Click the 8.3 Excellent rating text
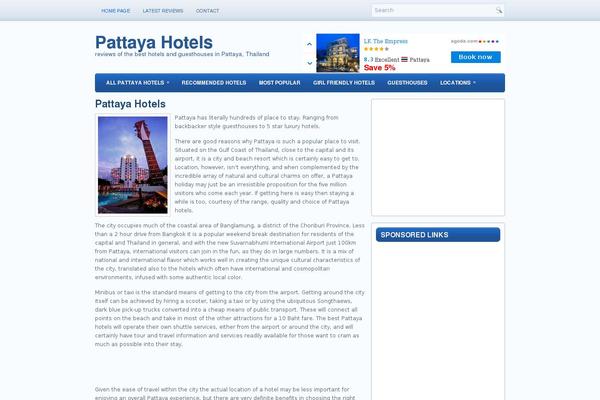Viewport: 600px width, 400px height. click(x=382, y=59)
